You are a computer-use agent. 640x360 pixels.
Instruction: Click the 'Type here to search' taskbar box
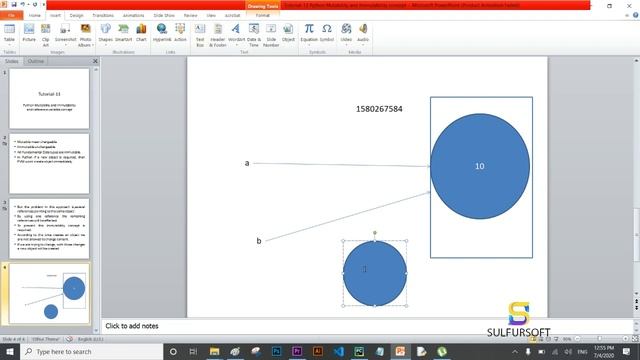pyautogui.click(x=91, y=351)
